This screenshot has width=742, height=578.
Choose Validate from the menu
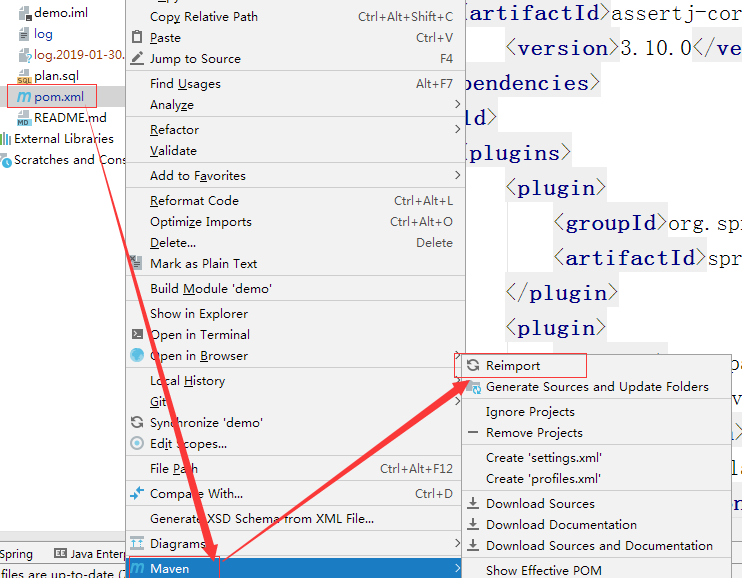(x=295, y=151)
